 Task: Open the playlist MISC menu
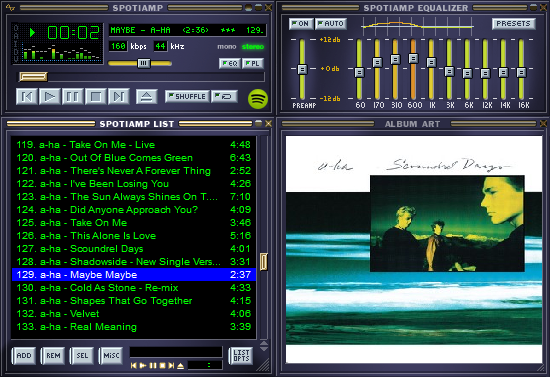click(111, 356)
